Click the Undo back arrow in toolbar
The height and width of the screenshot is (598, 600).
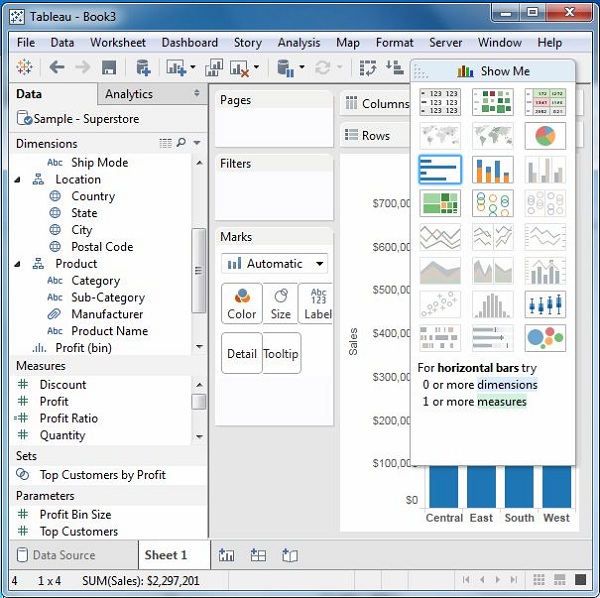57,68
